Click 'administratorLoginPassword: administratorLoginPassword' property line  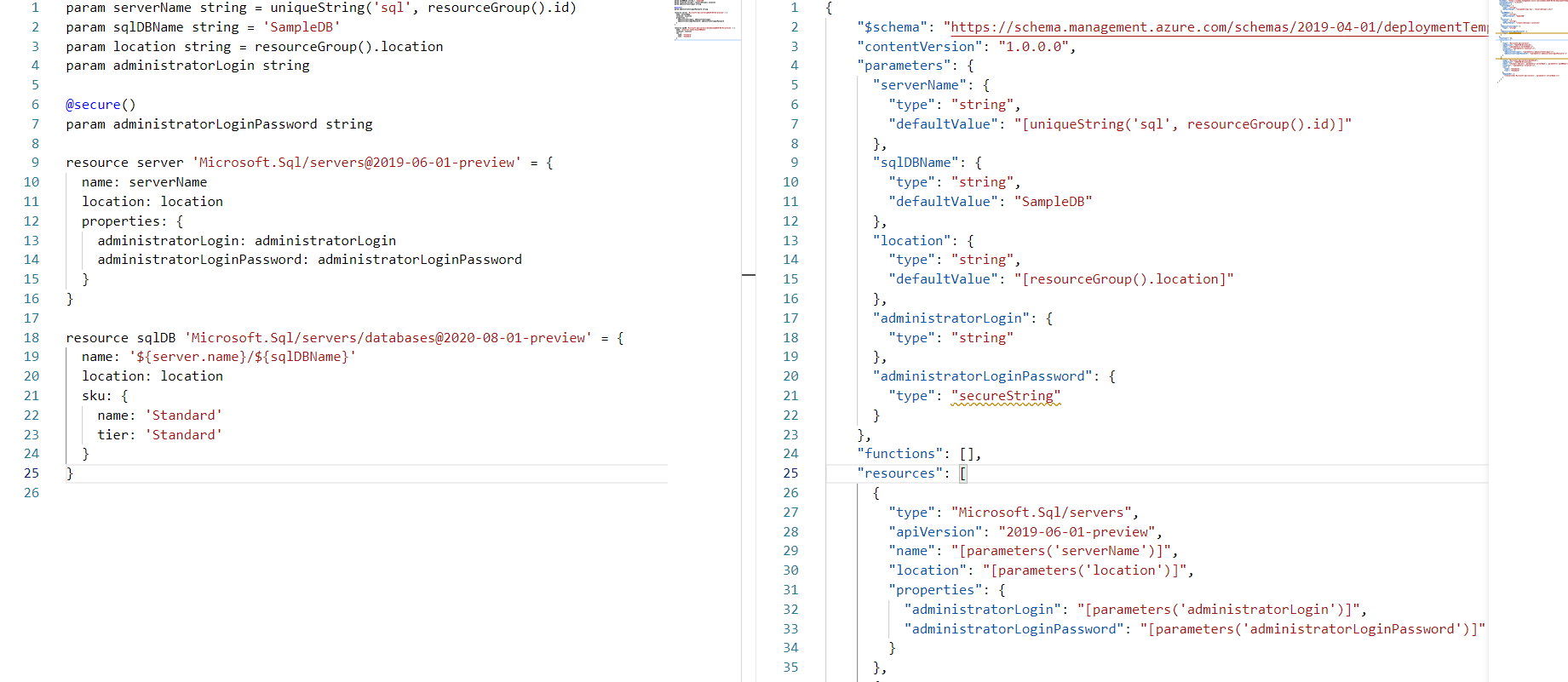[309, 260]
